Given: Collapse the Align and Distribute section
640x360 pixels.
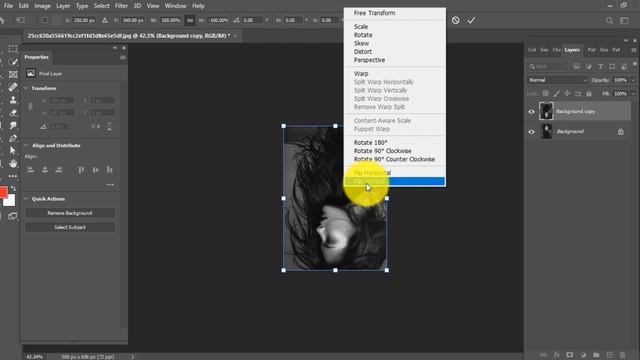Looking at the screenshot, I should tap(26, 145).
